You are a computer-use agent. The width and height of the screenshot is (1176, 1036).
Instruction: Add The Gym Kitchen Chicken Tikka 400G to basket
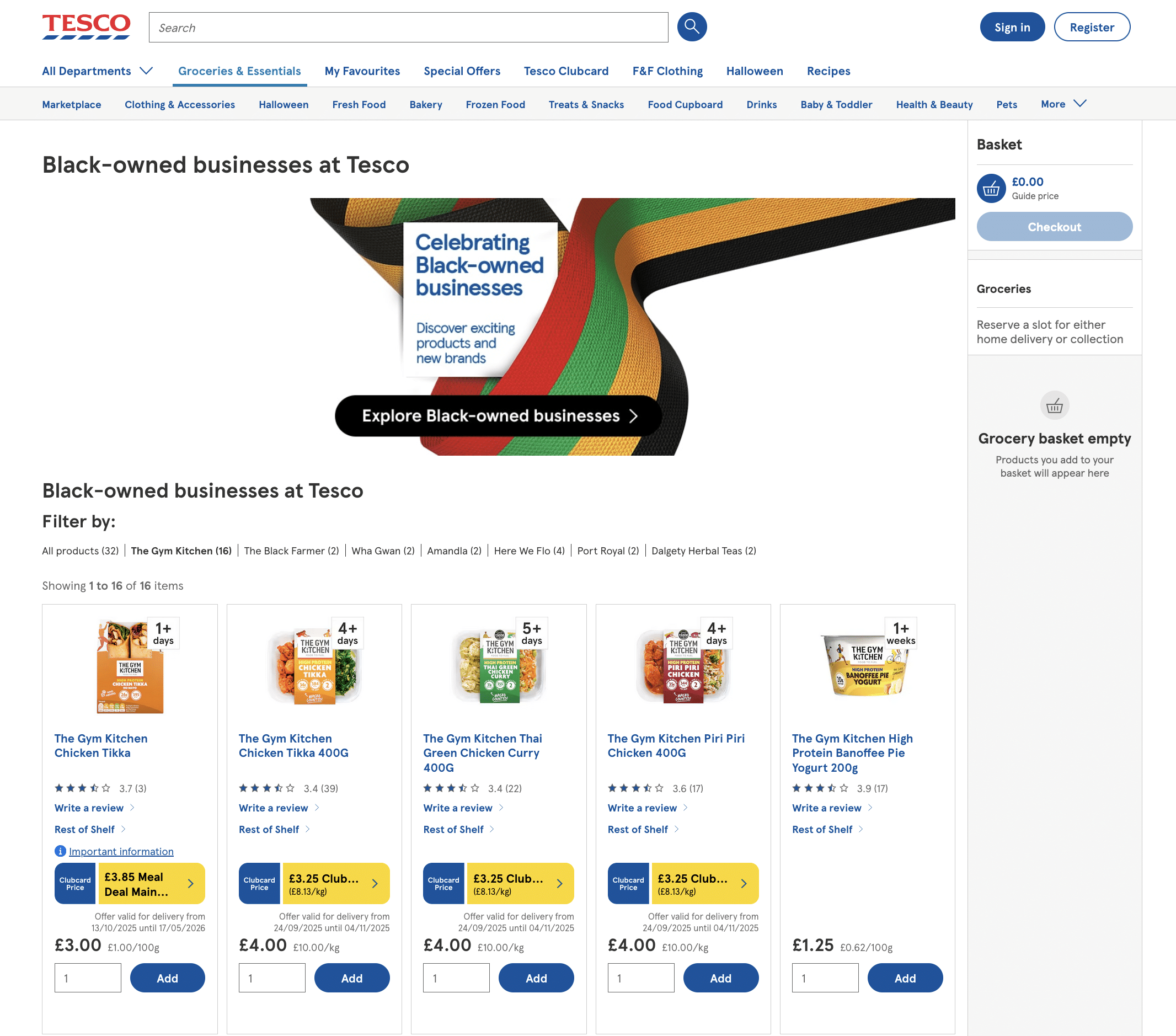pos(351,978)
